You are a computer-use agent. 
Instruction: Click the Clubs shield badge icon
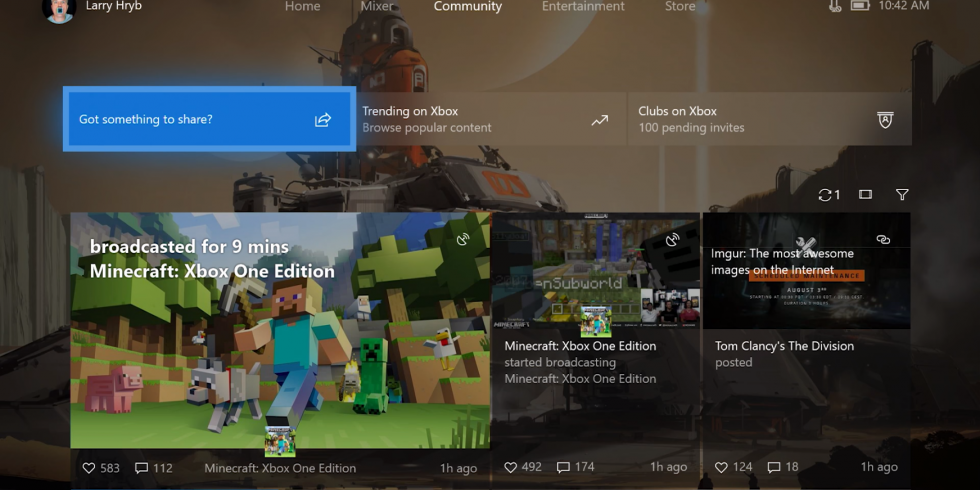point(885,120)
